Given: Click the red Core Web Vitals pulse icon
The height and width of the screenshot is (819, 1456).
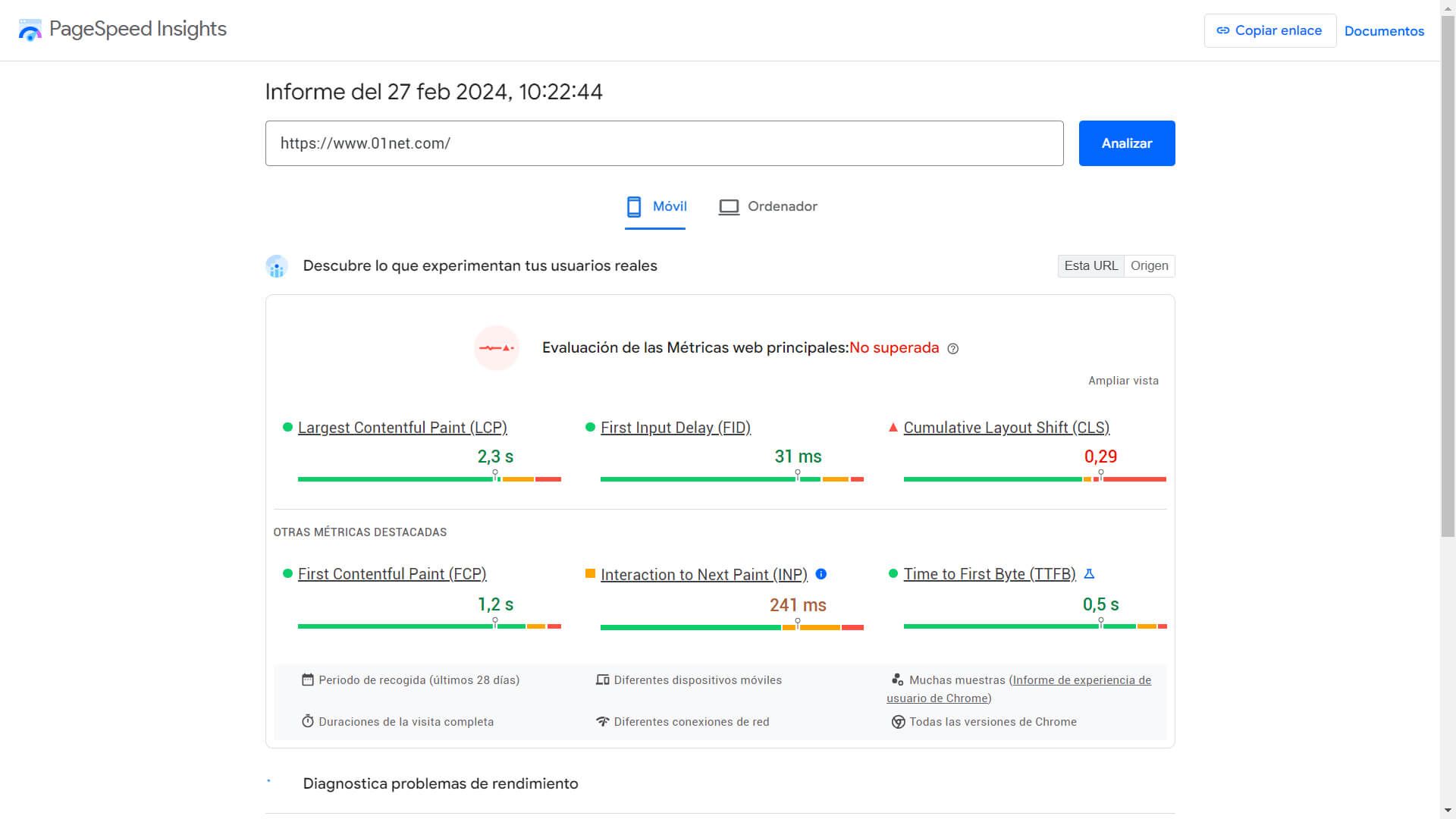Looking at the screenshot, I should 497,348.
